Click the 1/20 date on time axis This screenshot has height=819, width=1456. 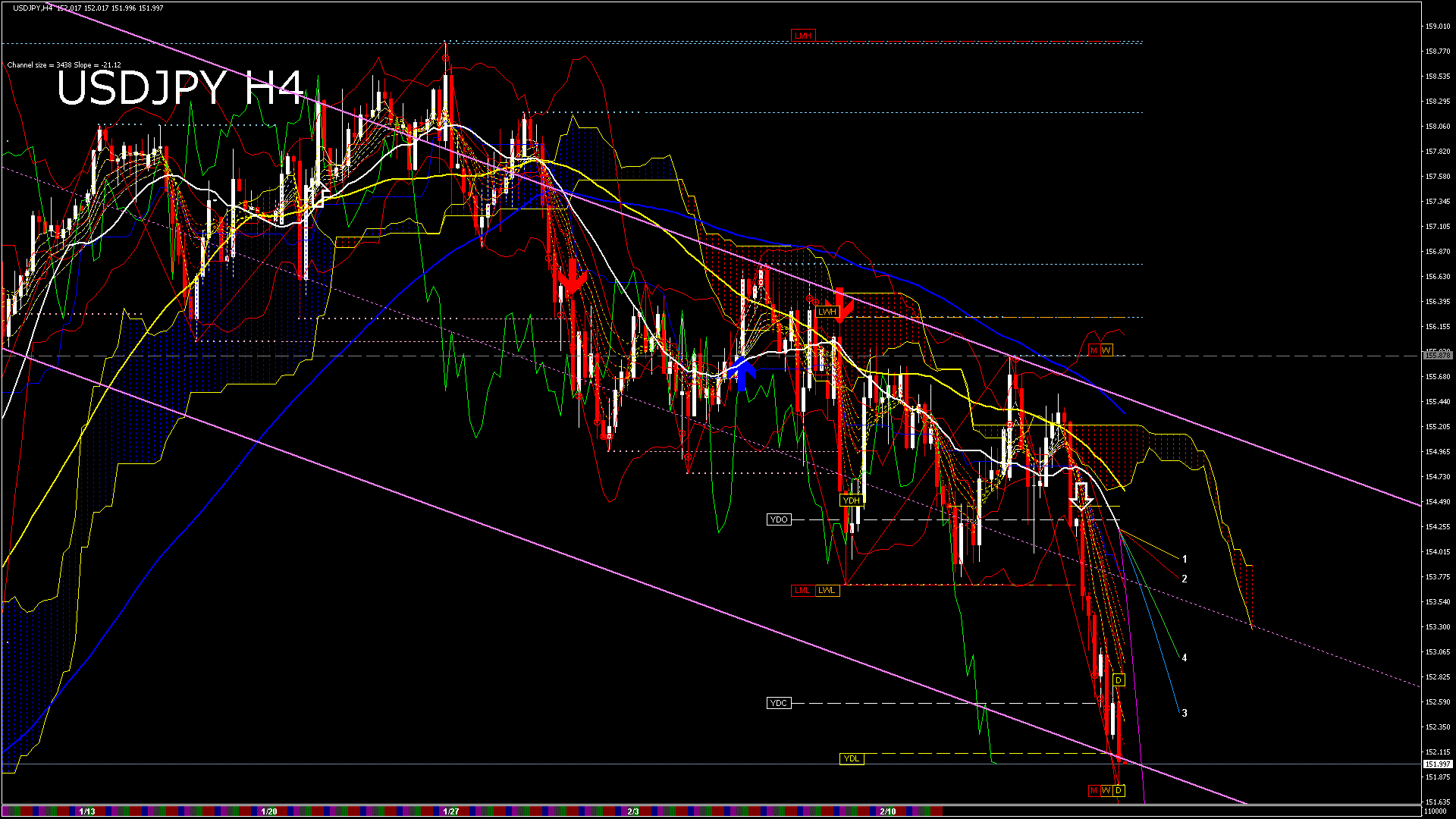268,811
